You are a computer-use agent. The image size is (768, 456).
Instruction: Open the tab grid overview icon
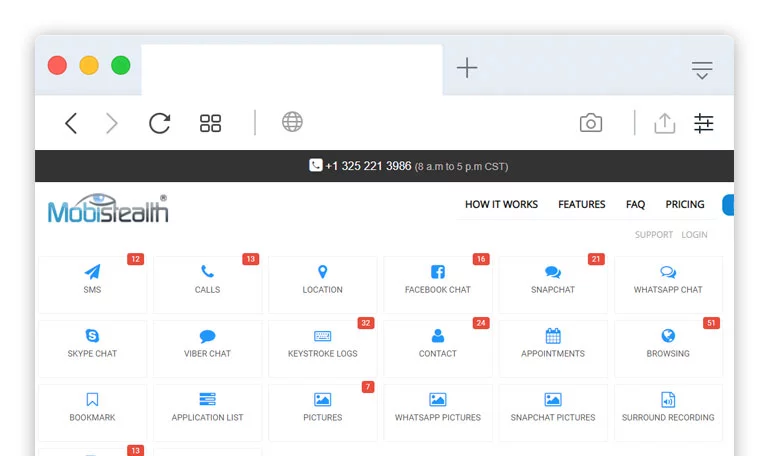(210, 123)
